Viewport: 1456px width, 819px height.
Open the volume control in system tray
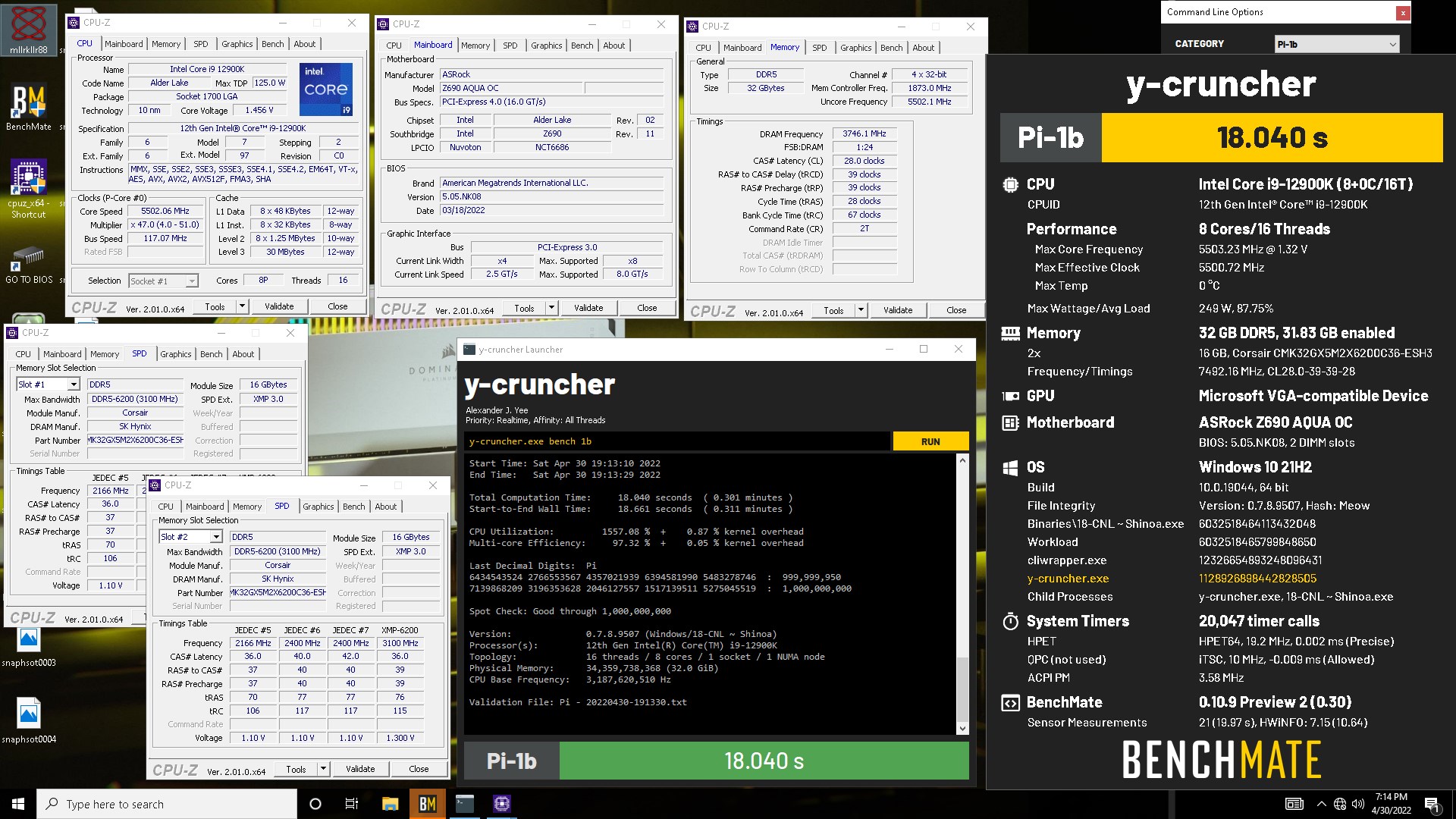point(1358,804)
